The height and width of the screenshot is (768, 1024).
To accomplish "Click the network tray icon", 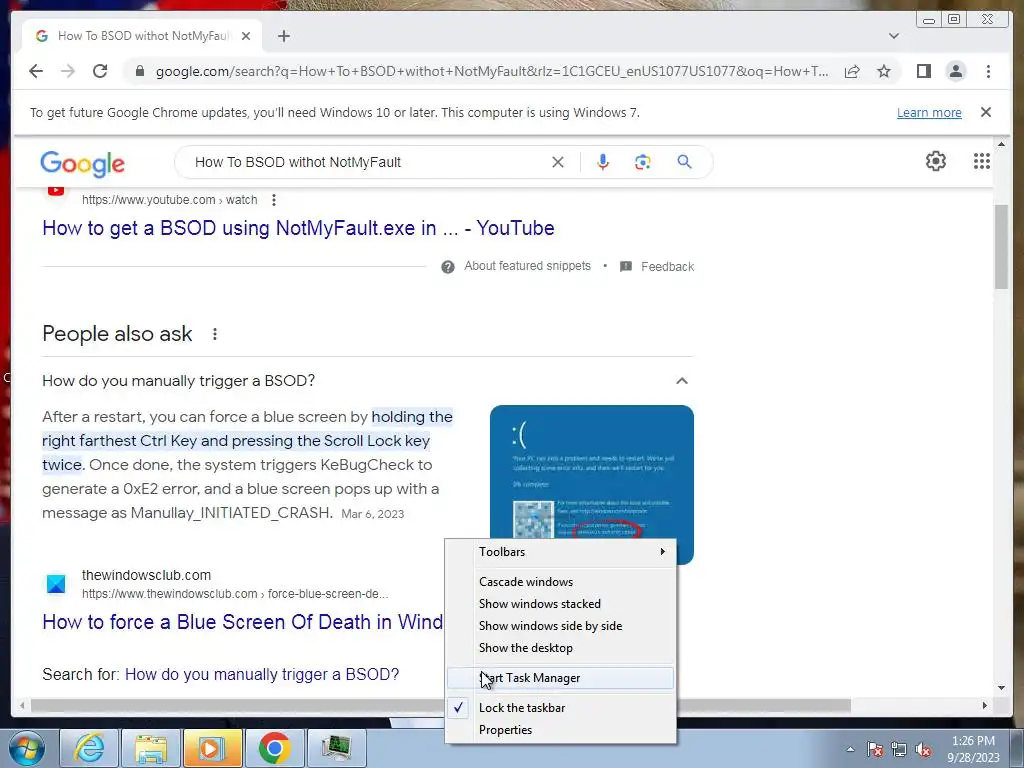I will (x=899, y=749).
